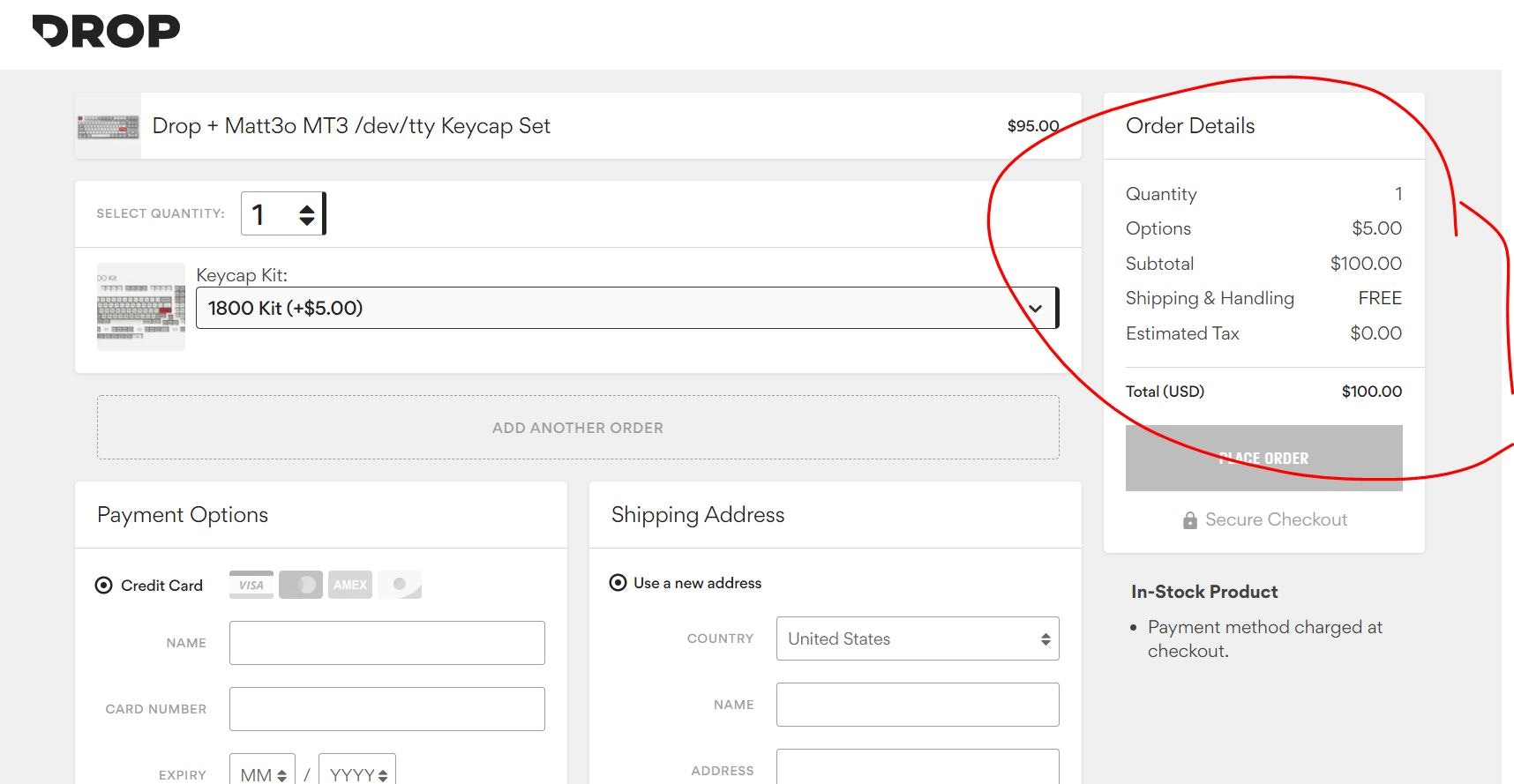Click Add Another Order button
This screenshot has width=1514, height=784.
click(578, 428)
